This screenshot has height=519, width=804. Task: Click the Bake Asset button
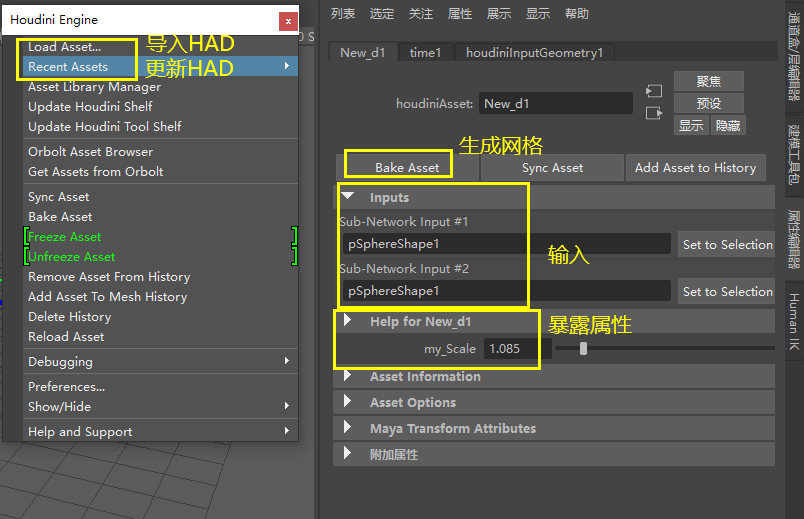[407, 168]
